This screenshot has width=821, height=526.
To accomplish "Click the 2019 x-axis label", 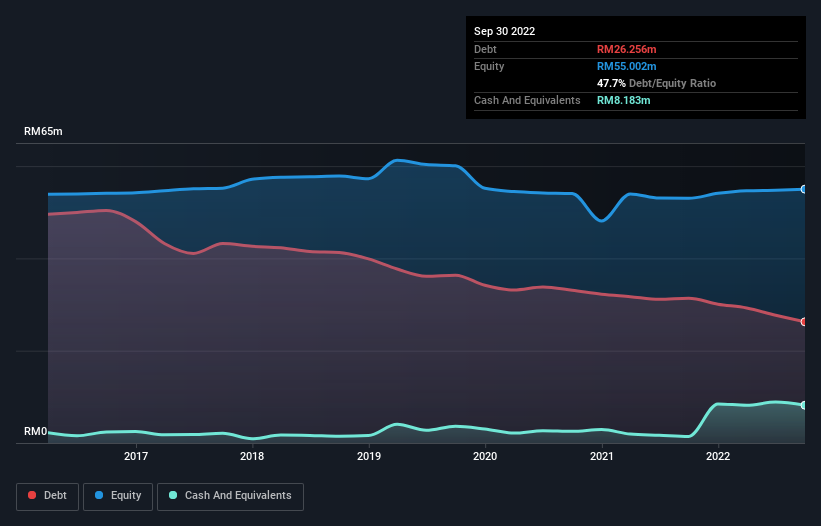I will pos(369,456).
